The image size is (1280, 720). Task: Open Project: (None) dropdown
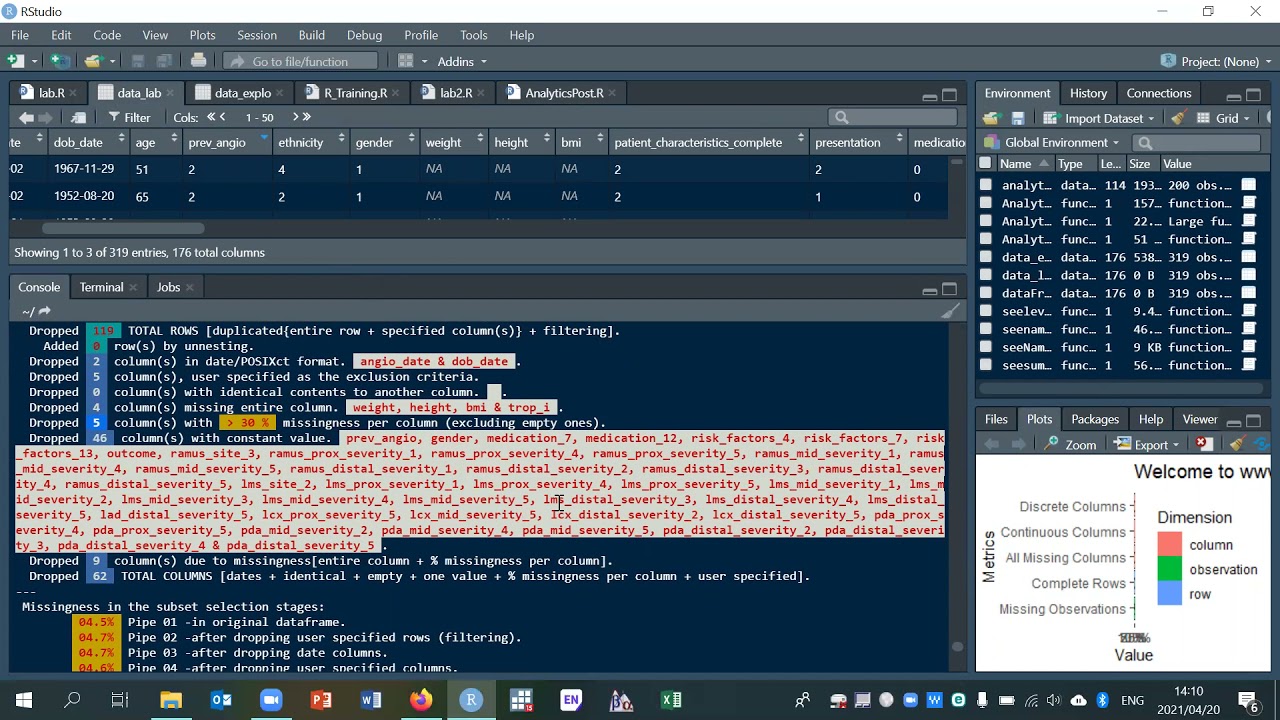click(1218, 61)
